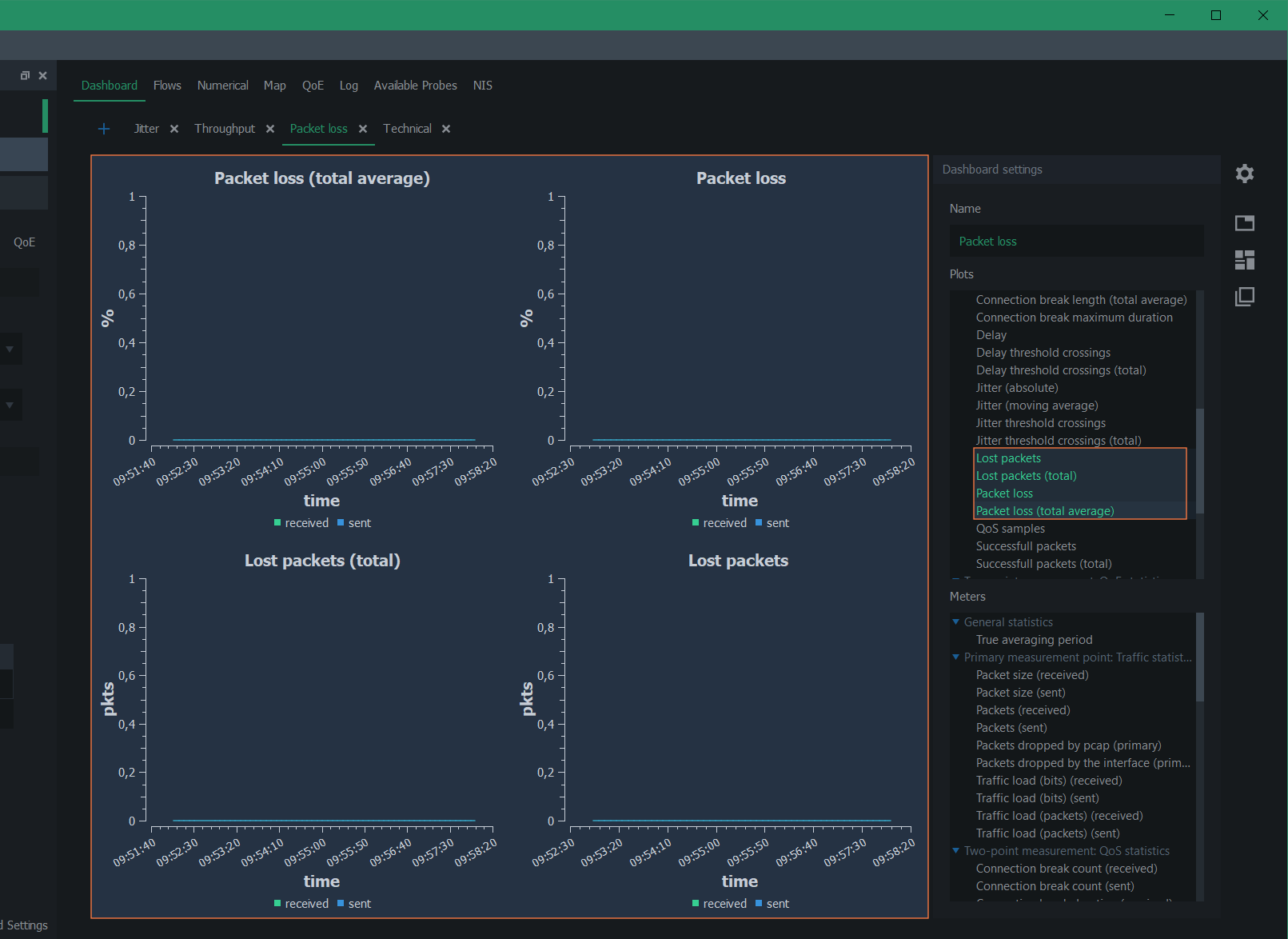Add a new dashboard with the plus icon
Image resolution: width=1288 pixels, height=939 pixels.
click(x=104, y=129)
